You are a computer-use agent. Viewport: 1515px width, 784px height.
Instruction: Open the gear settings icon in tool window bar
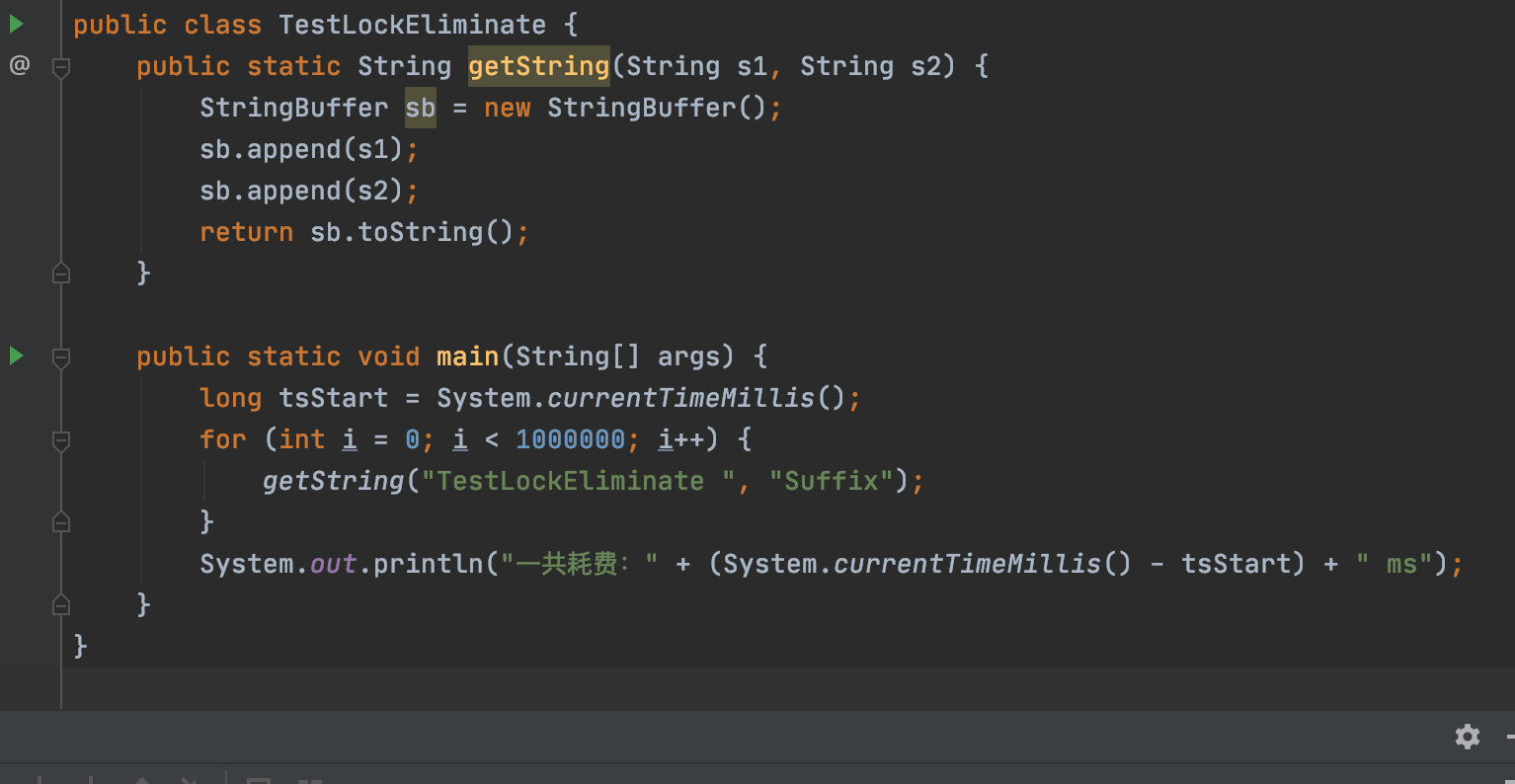pos(1468,737)
